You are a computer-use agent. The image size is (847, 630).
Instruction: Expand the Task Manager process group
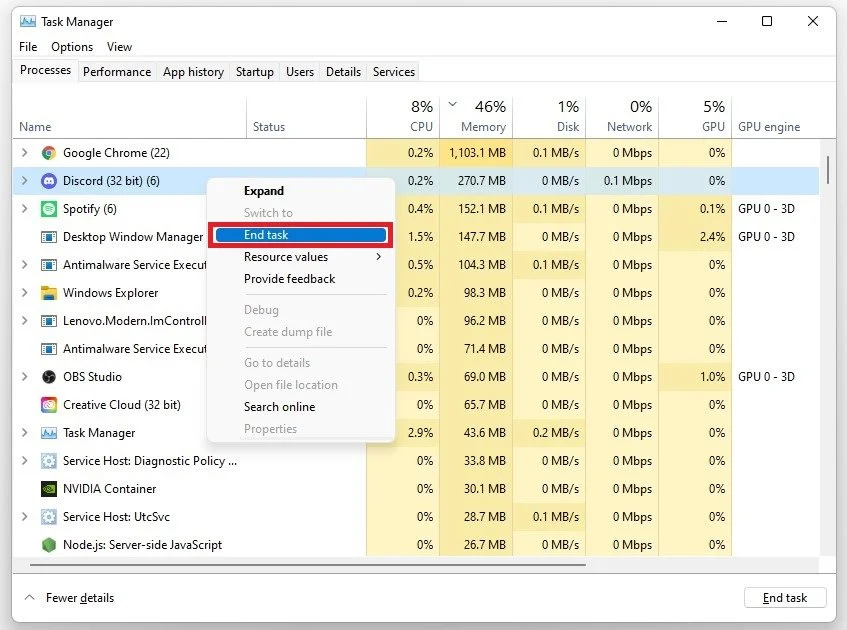tap(24, 433)
